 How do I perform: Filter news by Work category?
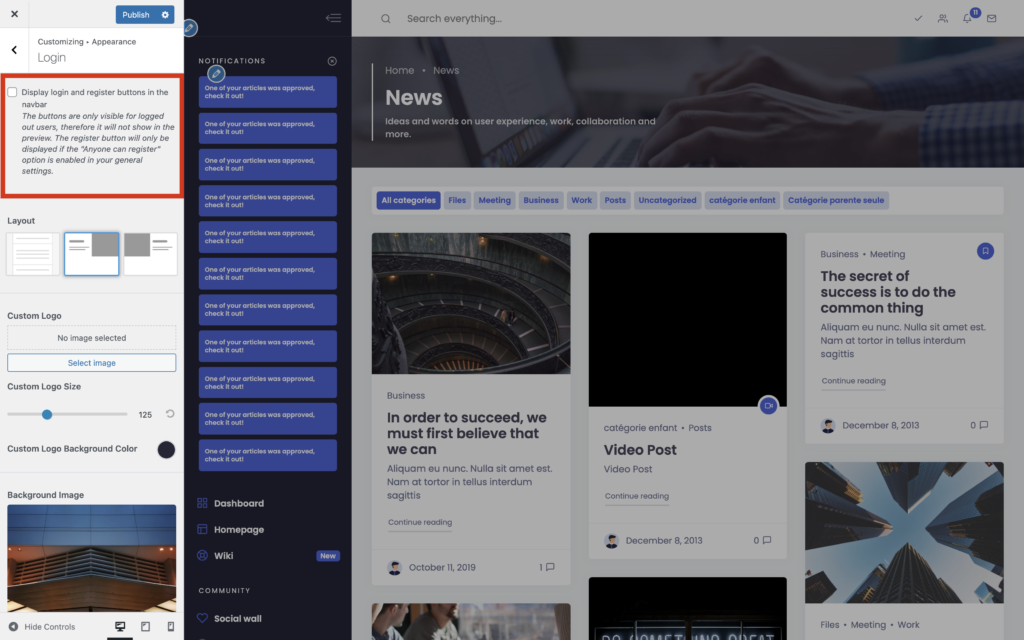581,200
